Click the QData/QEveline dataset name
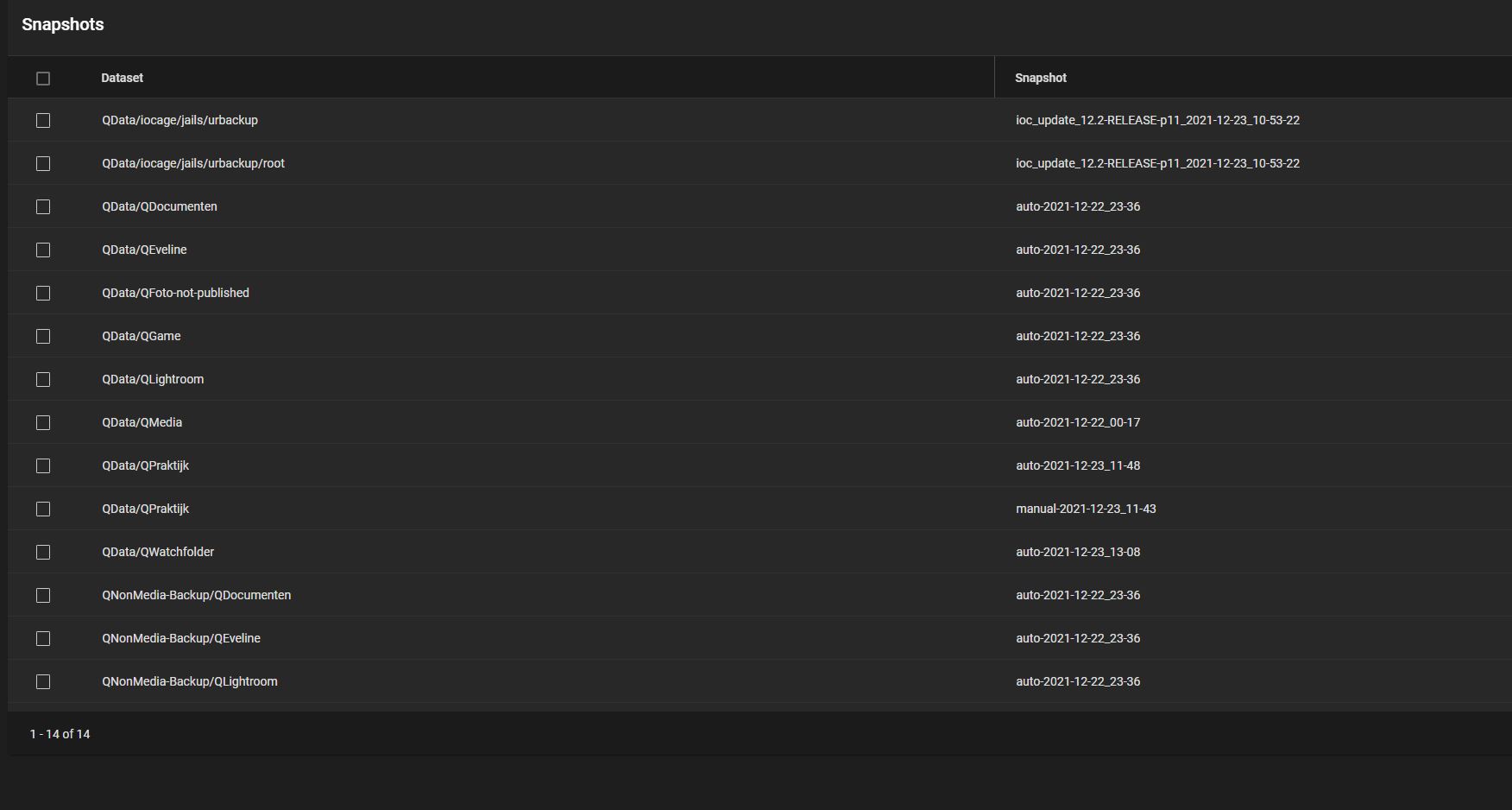The height and width of the screenshot is (810, 1512). [144, 250]
